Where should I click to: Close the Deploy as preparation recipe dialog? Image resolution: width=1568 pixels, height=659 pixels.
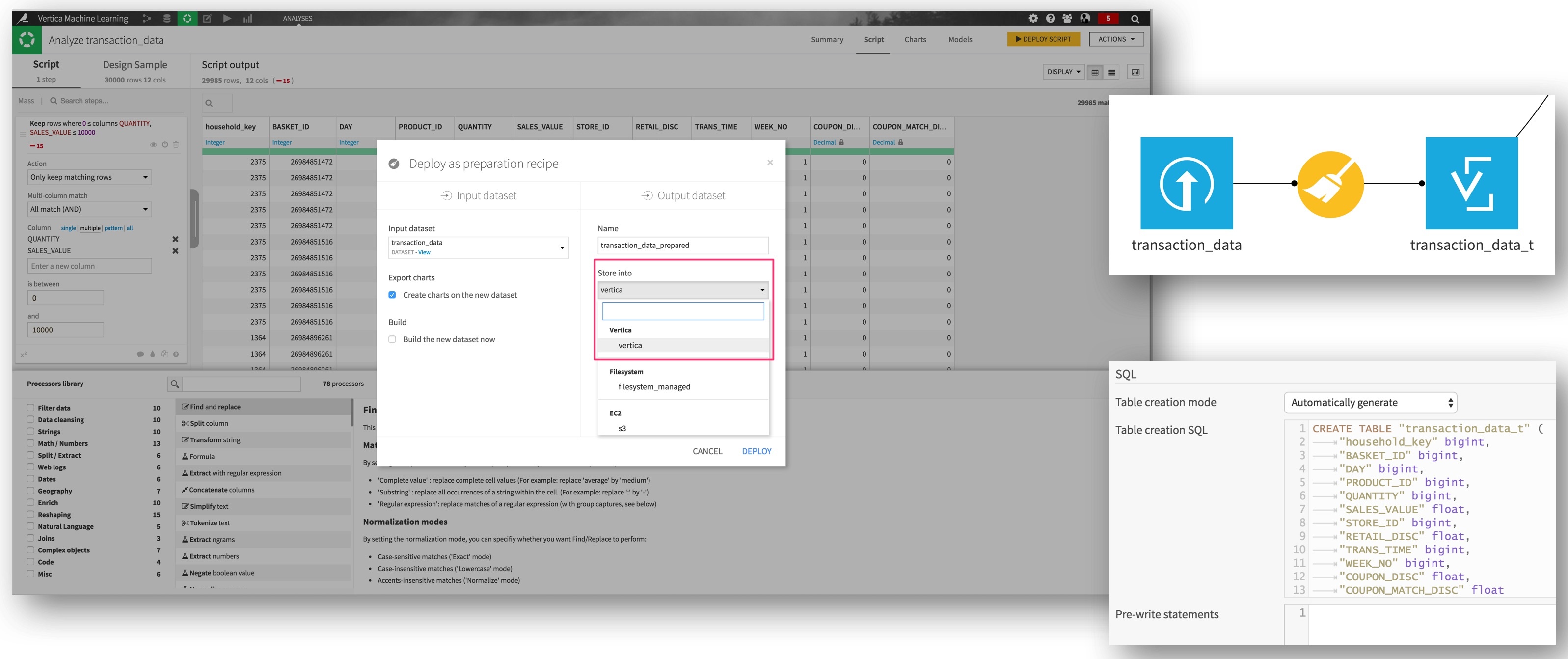(770, 162)
